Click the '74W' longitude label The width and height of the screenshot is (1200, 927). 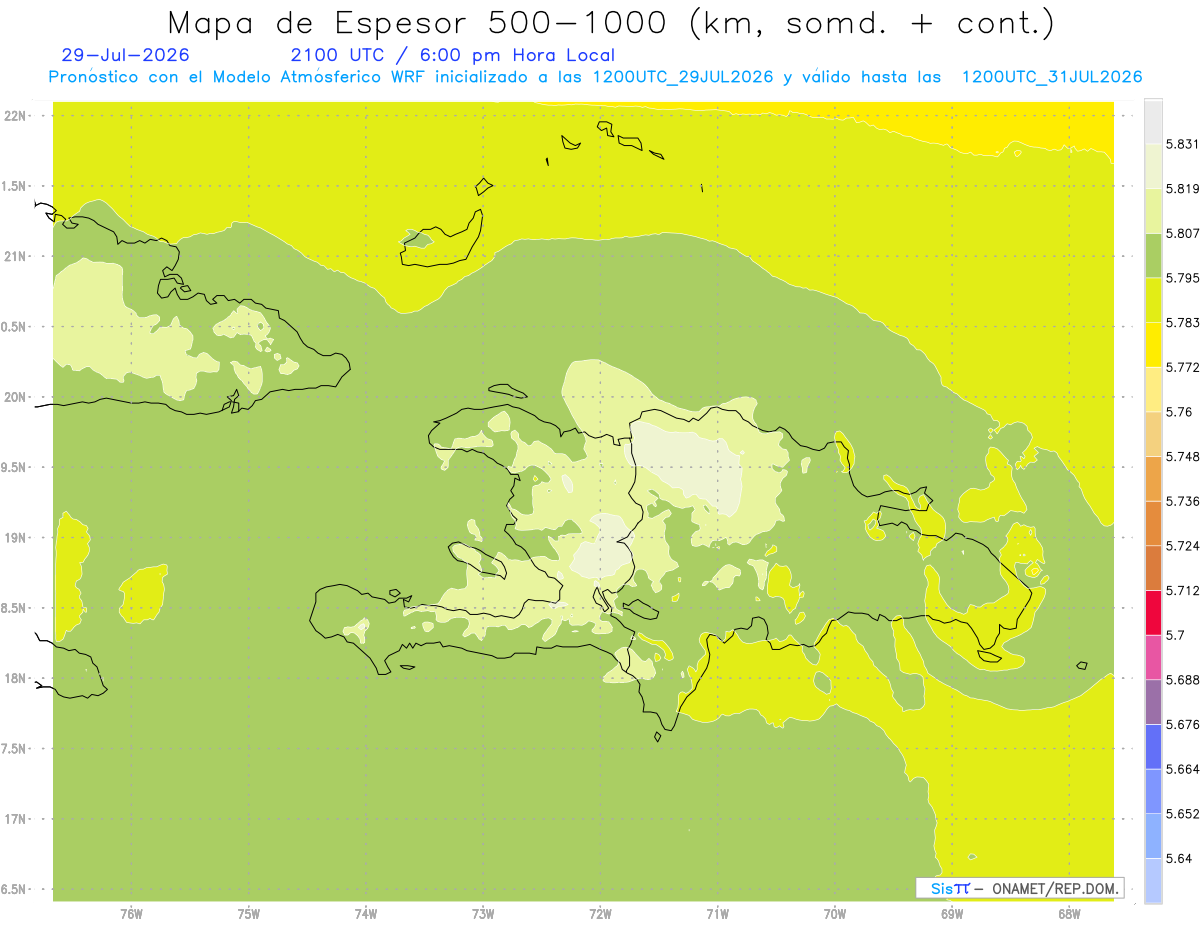coord(366,914)
